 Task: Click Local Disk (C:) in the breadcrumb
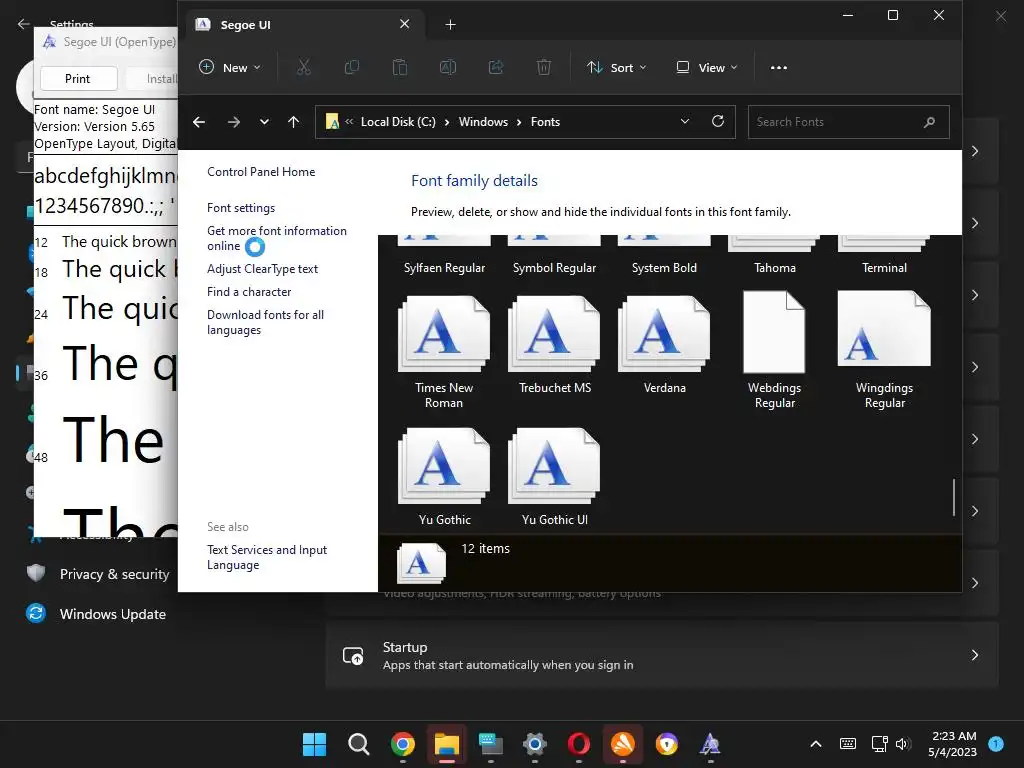tap(398, 122)
